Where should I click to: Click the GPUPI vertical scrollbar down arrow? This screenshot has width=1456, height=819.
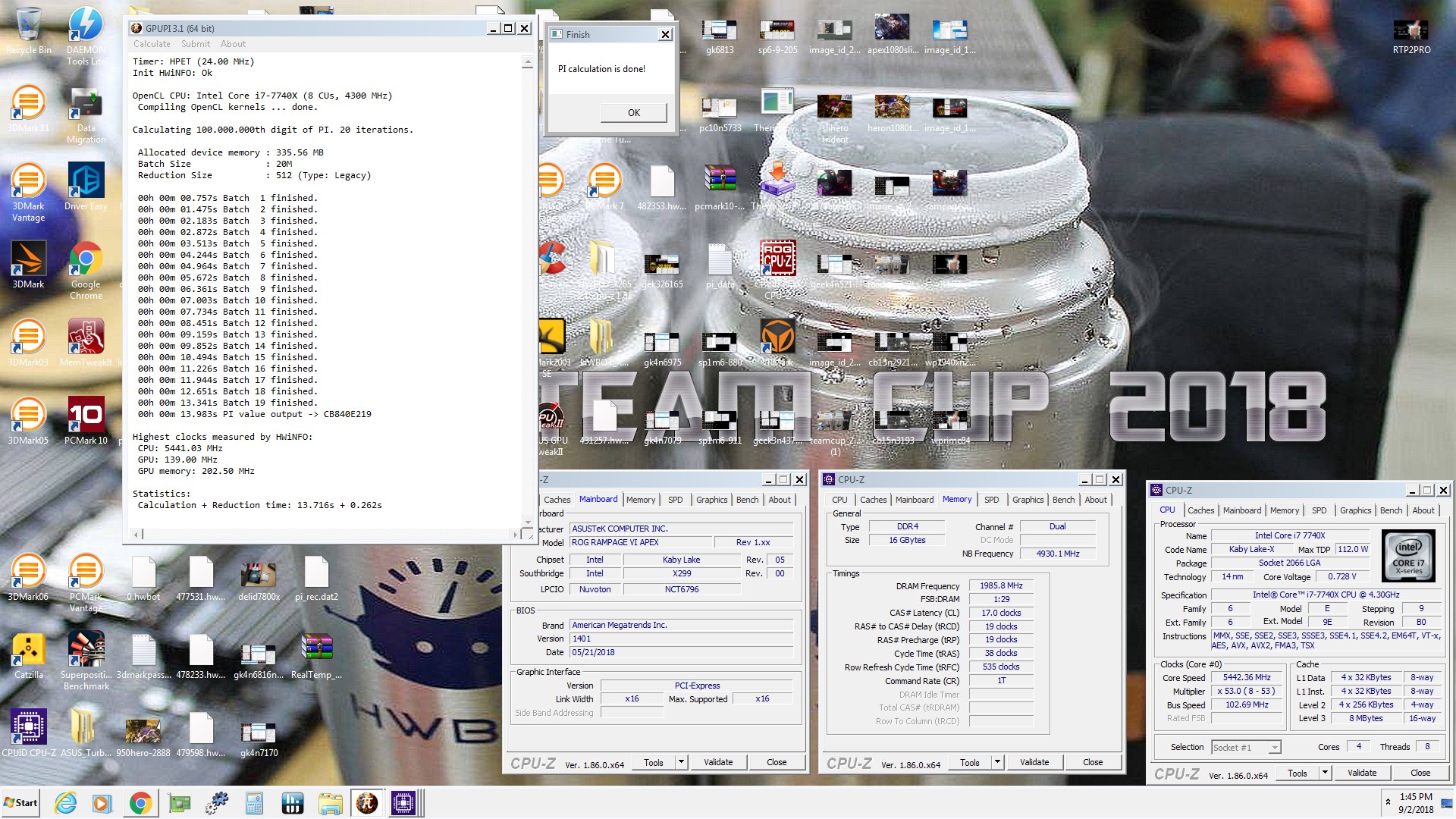click(x=528, y=522)
